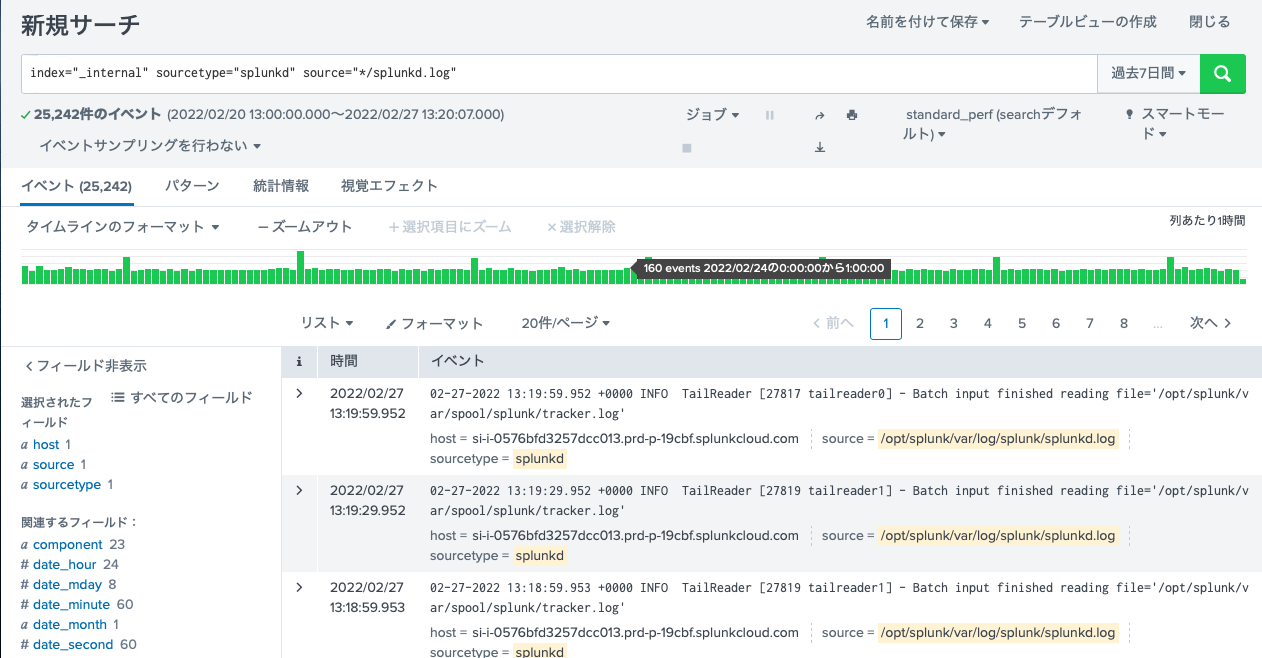Click inside the search query input field
The height and width of the screenshot is (658, 1262).
[400, 73]
